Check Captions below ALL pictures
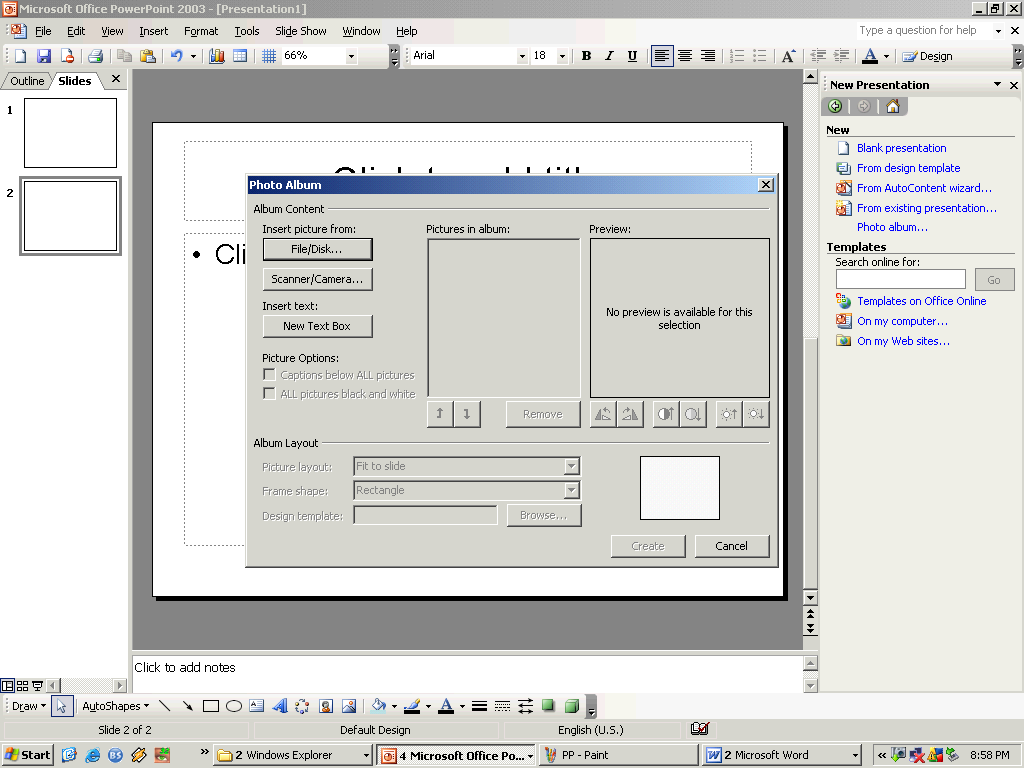 pos(269,375)
